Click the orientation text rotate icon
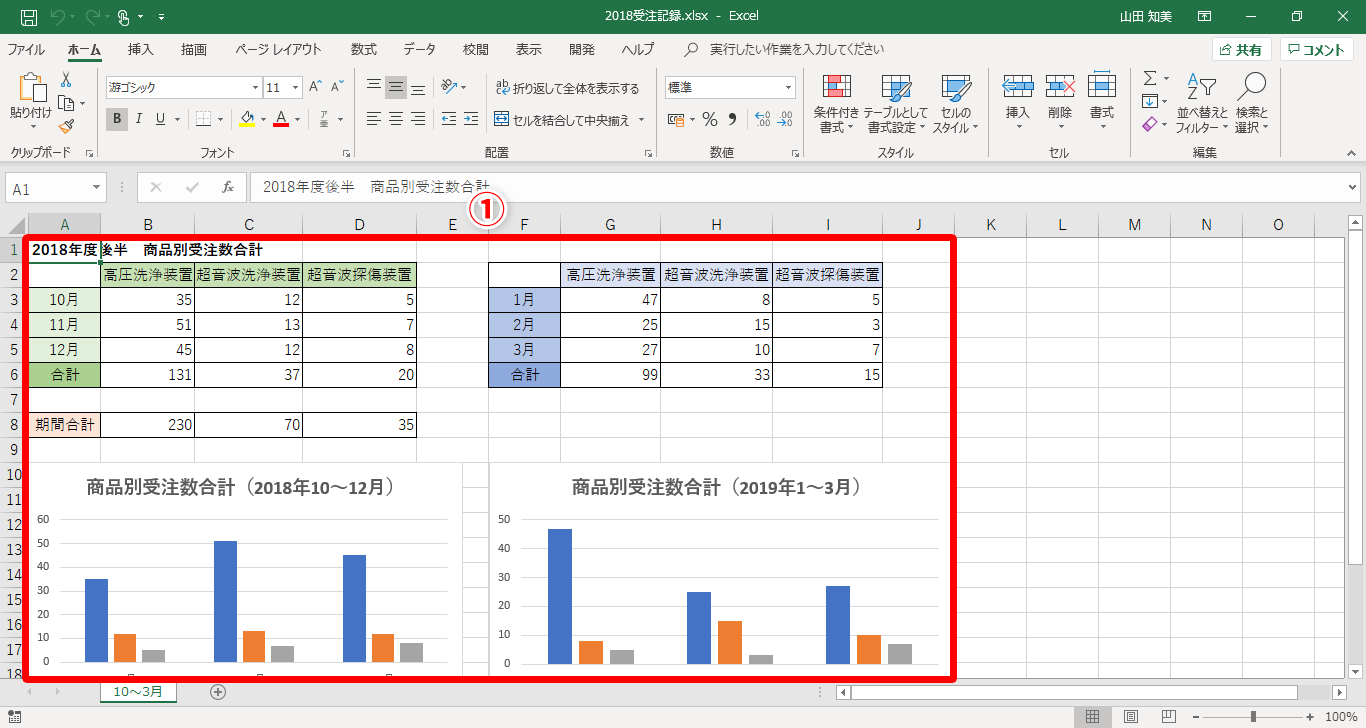The image size is (1366, 728). coord(449,88)
